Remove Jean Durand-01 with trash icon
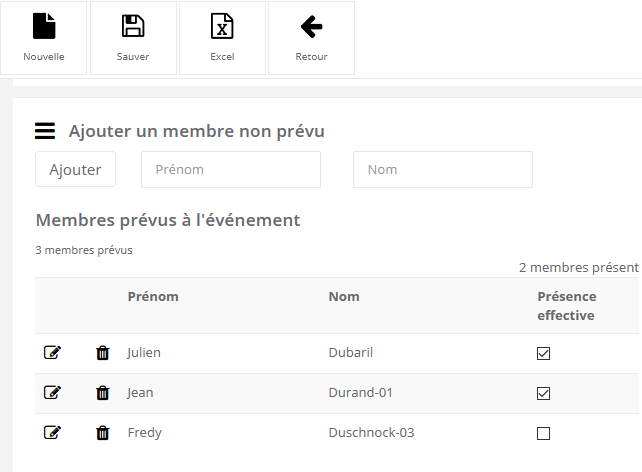 tap(102, 393)
